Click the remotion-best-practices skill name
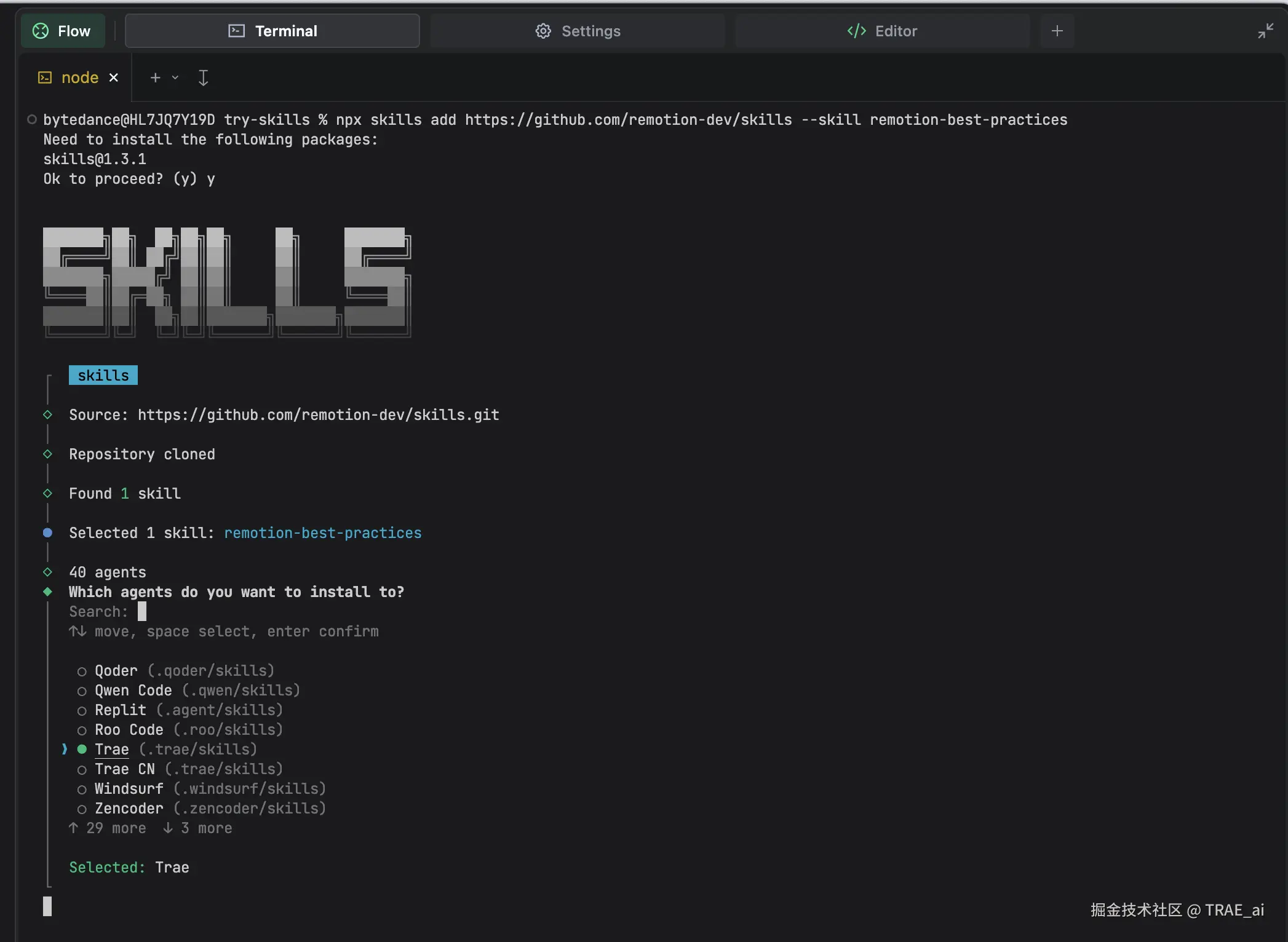 [x=322, y=533]
